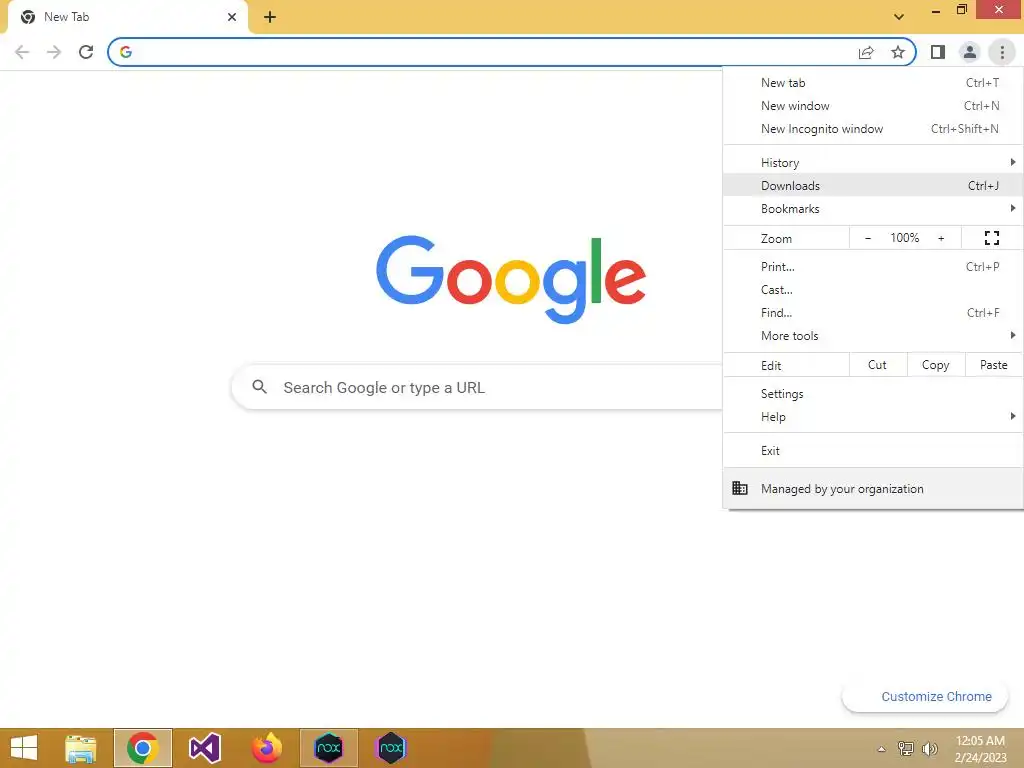
Task: Click the second purple Nox taskbar icon
Action: click(x=391, y=748)
